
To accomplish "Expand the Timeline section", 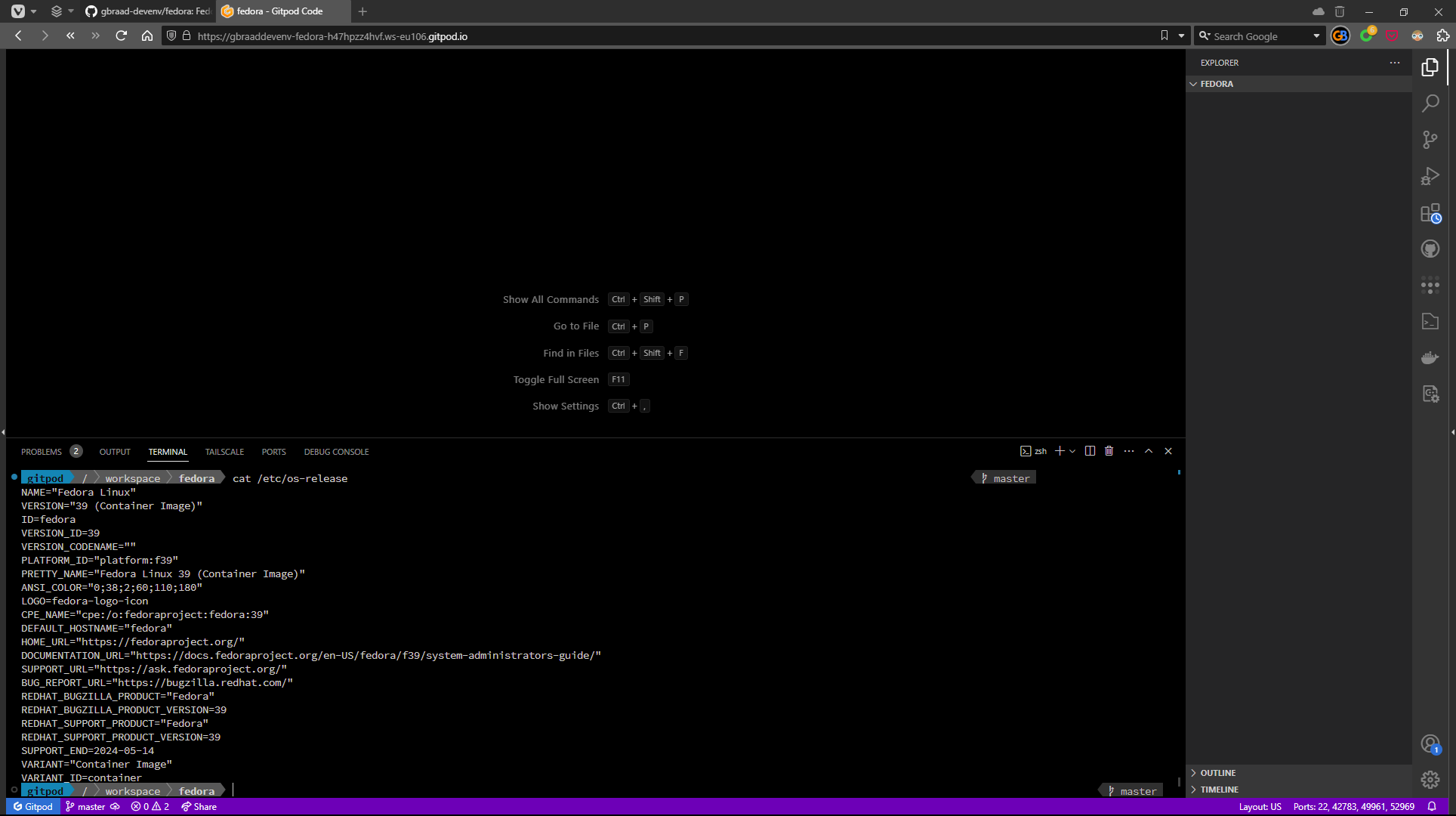I will (1299, 790).
